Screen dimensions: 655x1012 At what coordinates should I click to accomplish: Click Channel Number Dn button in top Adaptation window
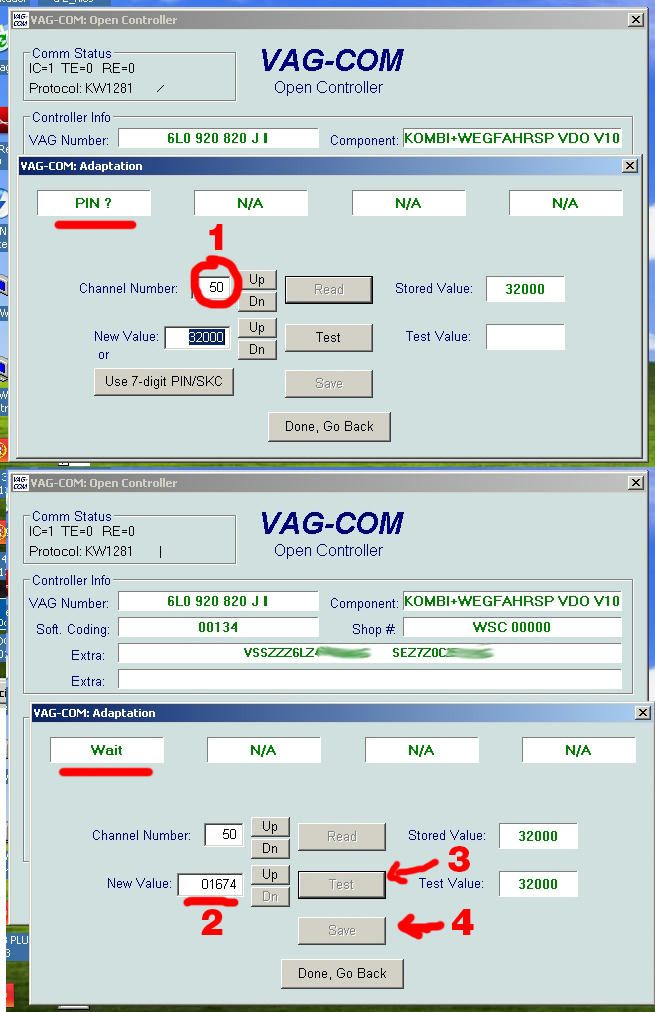tap(257, 301)
